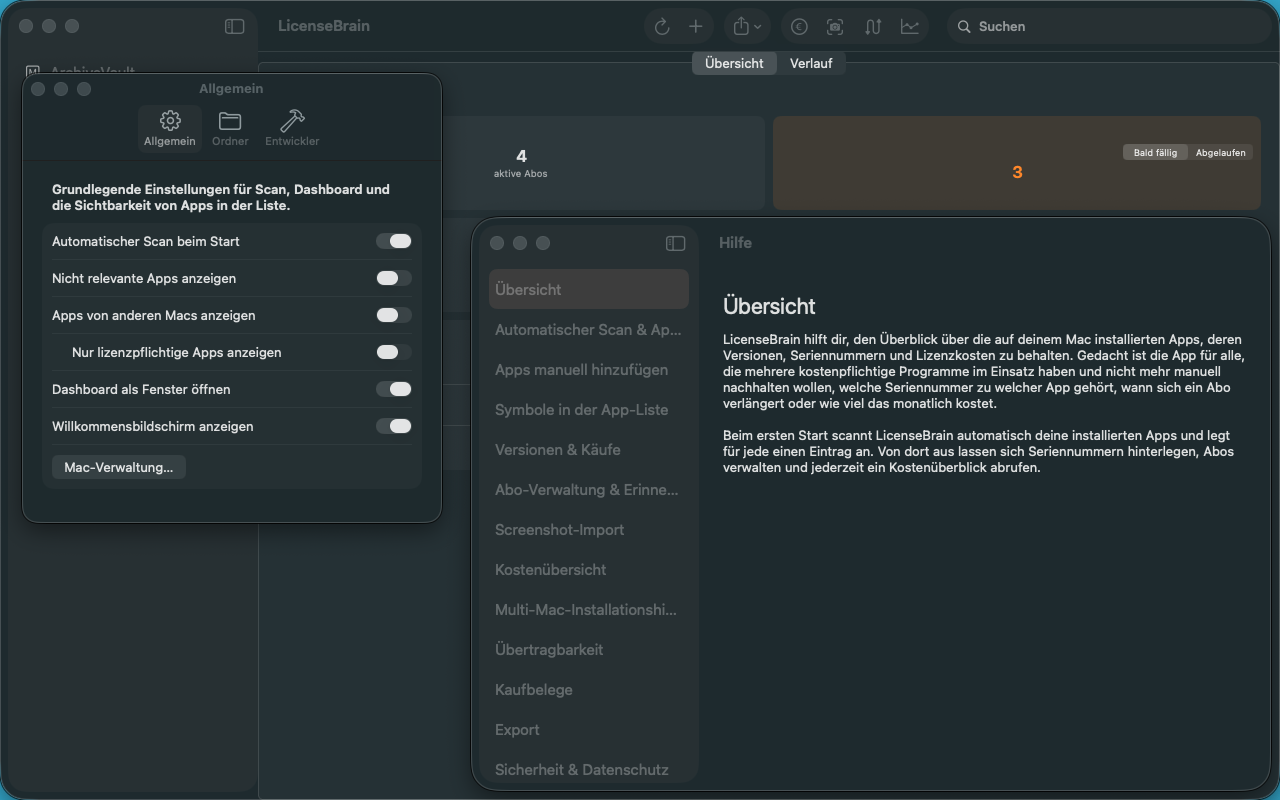This screenshot has width=1280, height=800.
Task: Switch to the Verlauf segment
Action: [x=811, y=63]
